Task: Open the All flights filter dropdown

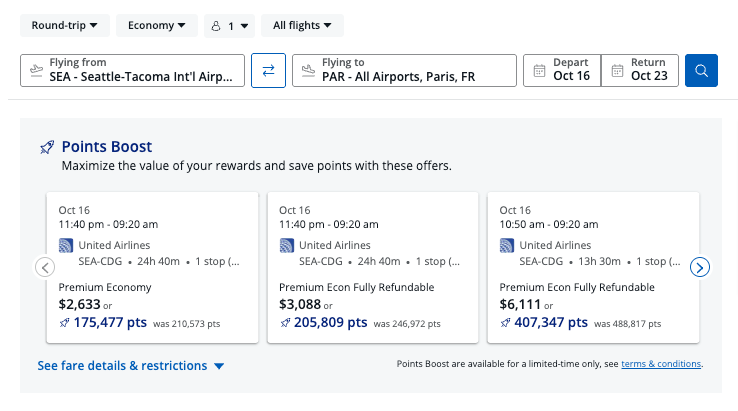Action: 302,25
